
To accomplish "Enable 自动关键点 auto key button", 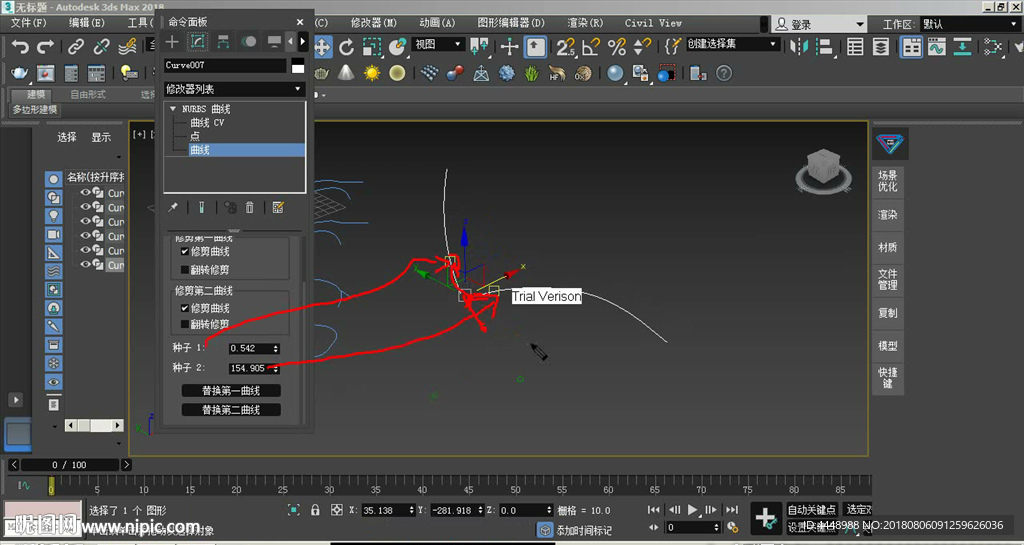I will 812,510.
